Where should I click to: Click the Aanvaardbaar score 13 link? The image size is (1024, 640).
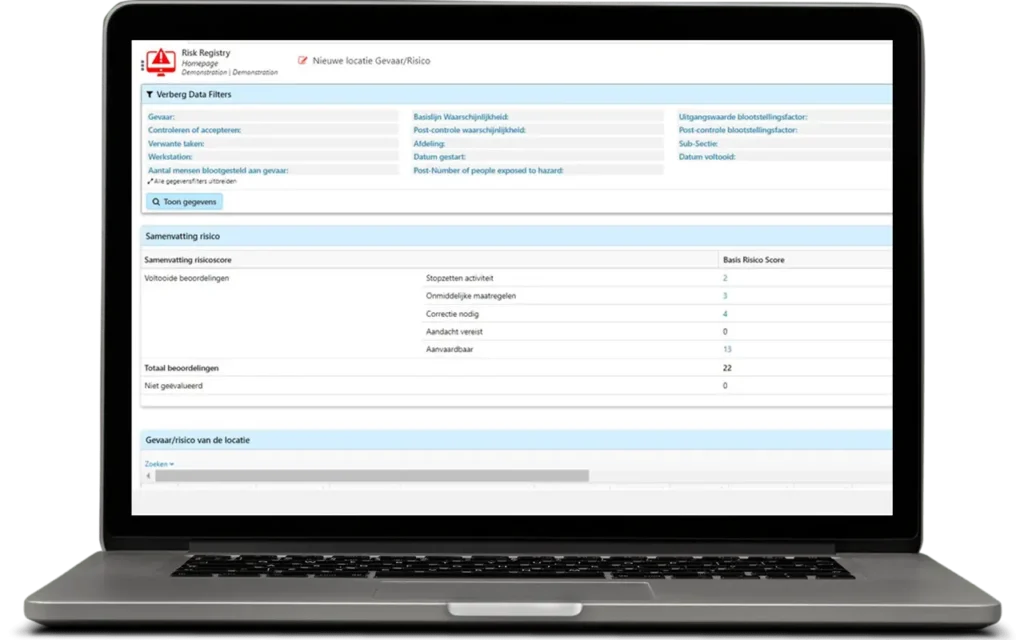pos(727,349)
